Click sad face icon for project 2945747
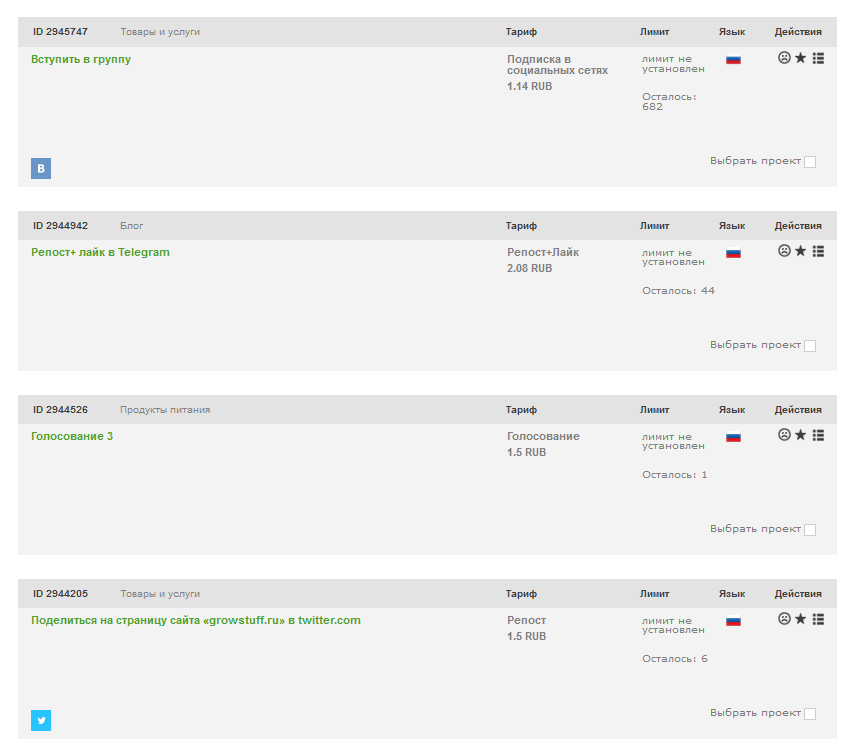The height and width of the screenshot is (756, 858). tap(784, 57)
